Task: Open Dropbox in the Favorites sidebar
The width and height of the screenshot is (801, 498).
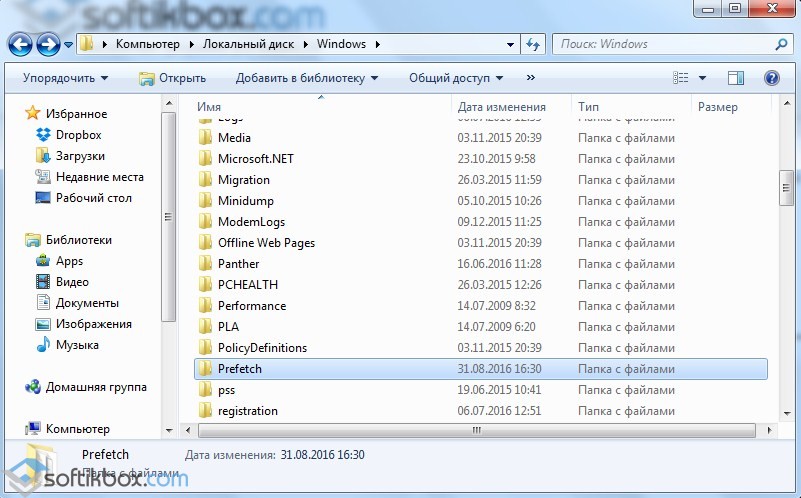Action: (x=78, y=135)
